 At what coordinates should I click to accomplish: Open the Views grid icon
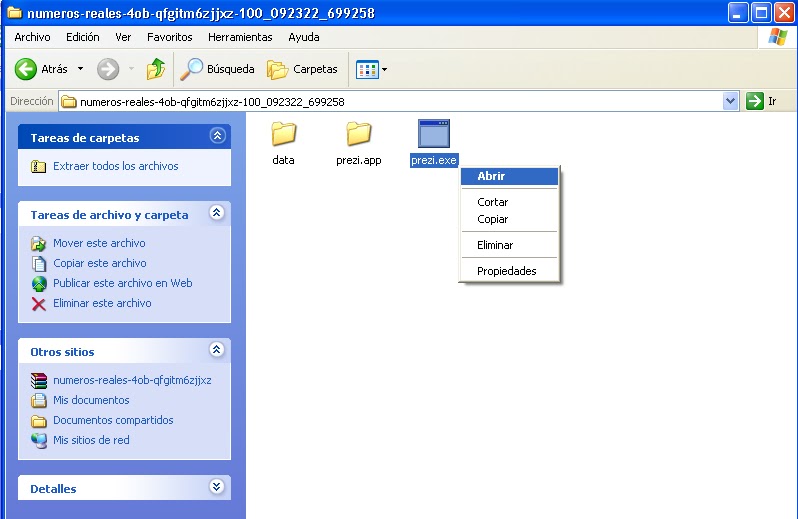(367, 69)
